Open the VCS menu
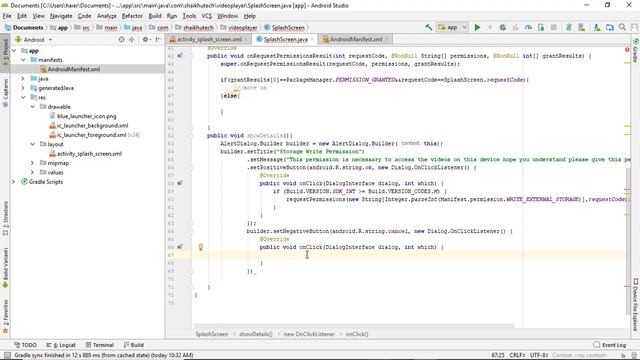 point(207,16)
